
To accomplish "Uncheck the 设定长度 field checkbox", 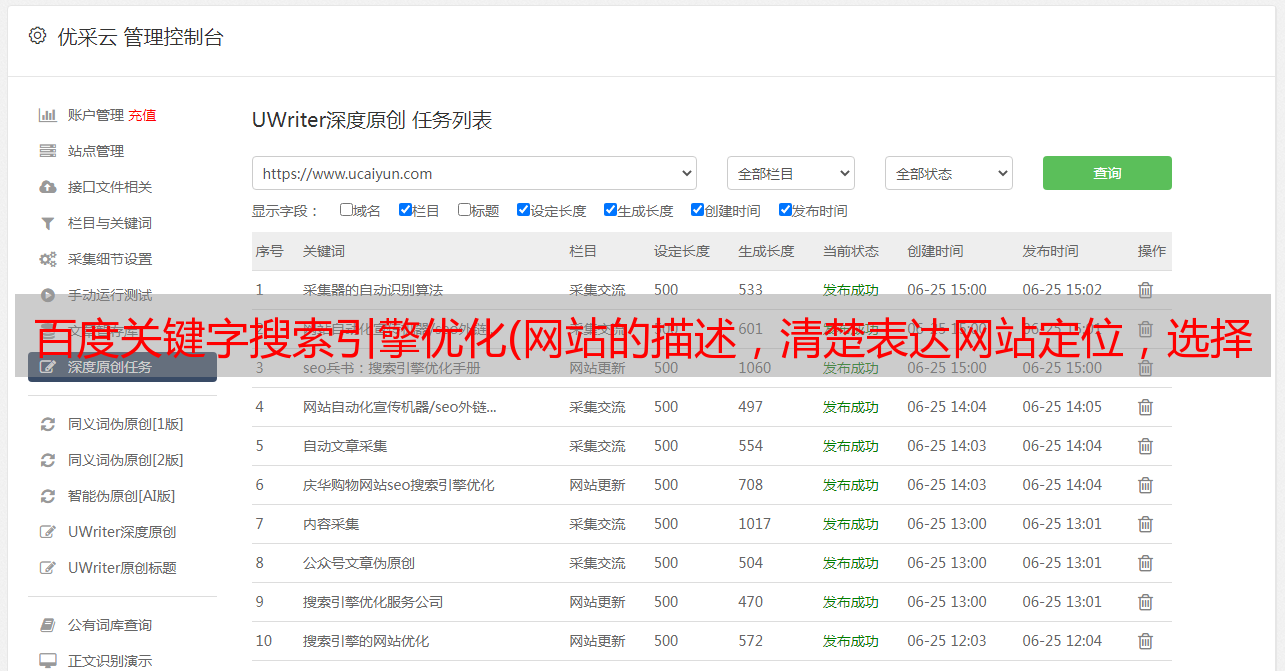I will 523,210.
